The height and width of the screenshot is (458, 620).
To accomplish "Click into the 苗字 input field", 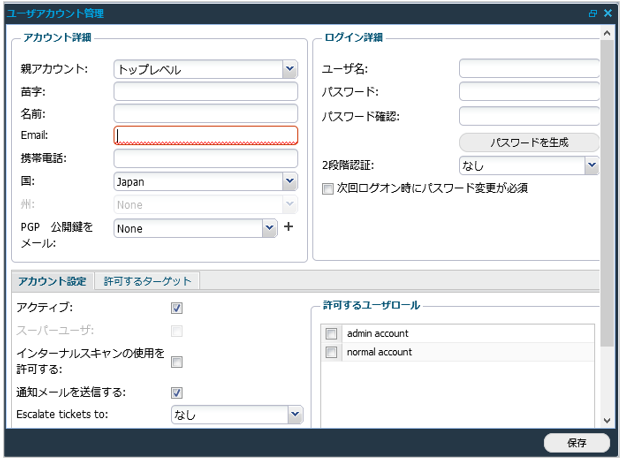I will click(206, 92).
